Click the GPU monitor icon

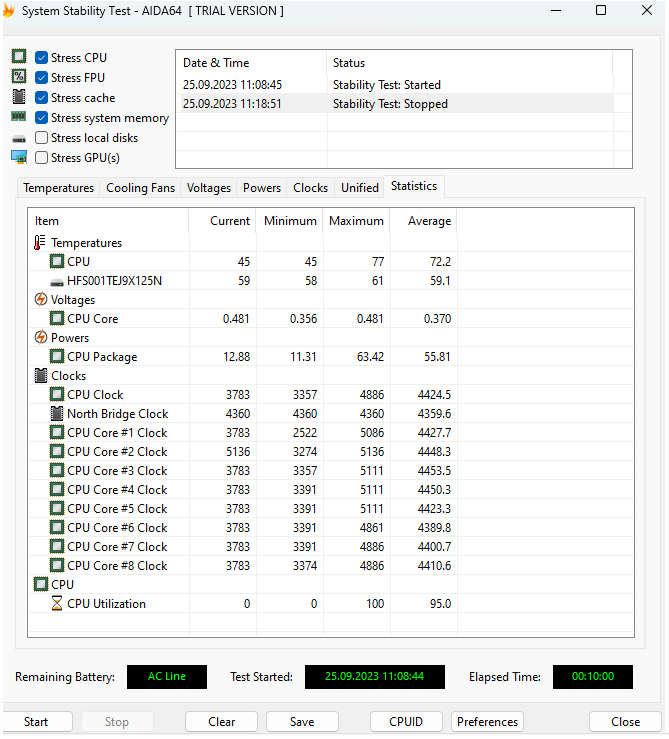[x=19, y=157]
